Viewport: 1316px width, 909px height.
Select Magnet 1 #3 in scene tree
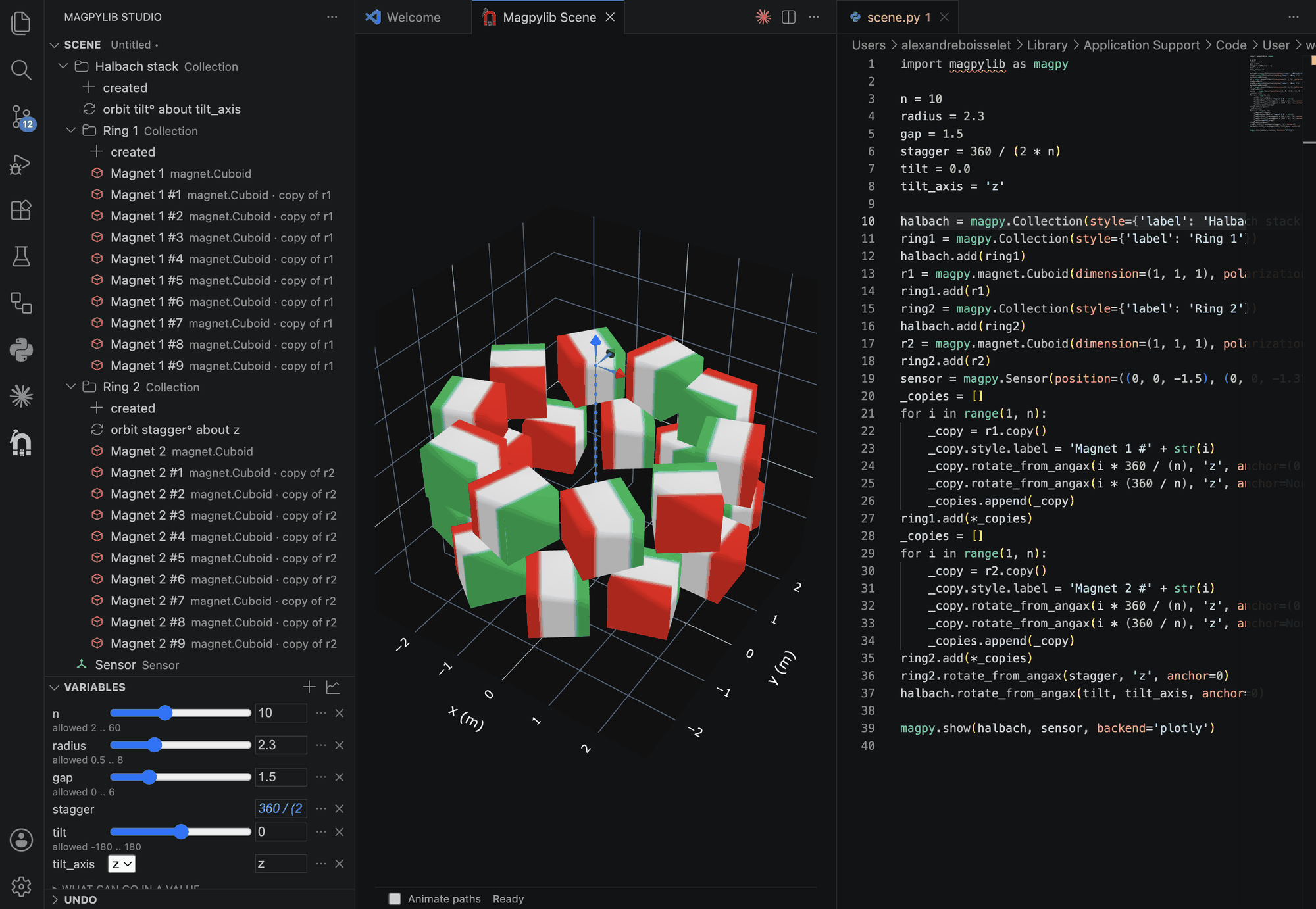(200, 237)
